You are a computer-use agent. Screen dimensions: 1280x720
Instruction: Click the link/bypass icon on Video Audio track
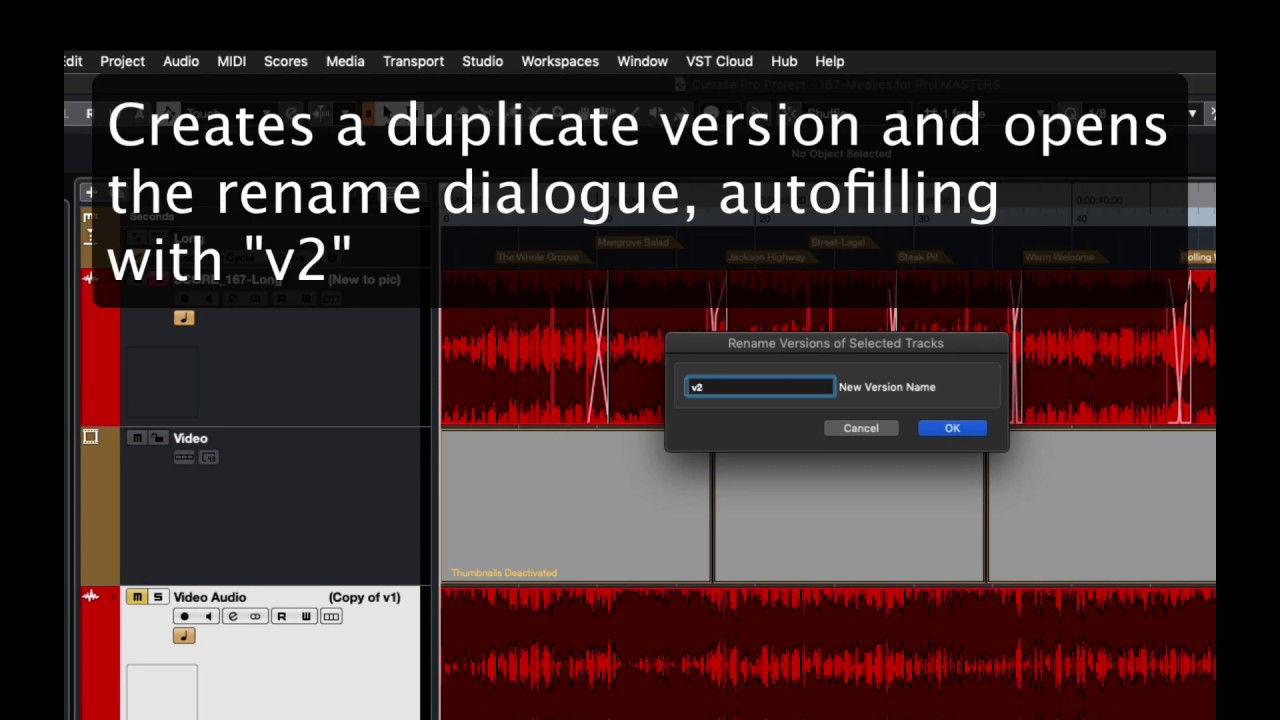[x=255, y=616]
